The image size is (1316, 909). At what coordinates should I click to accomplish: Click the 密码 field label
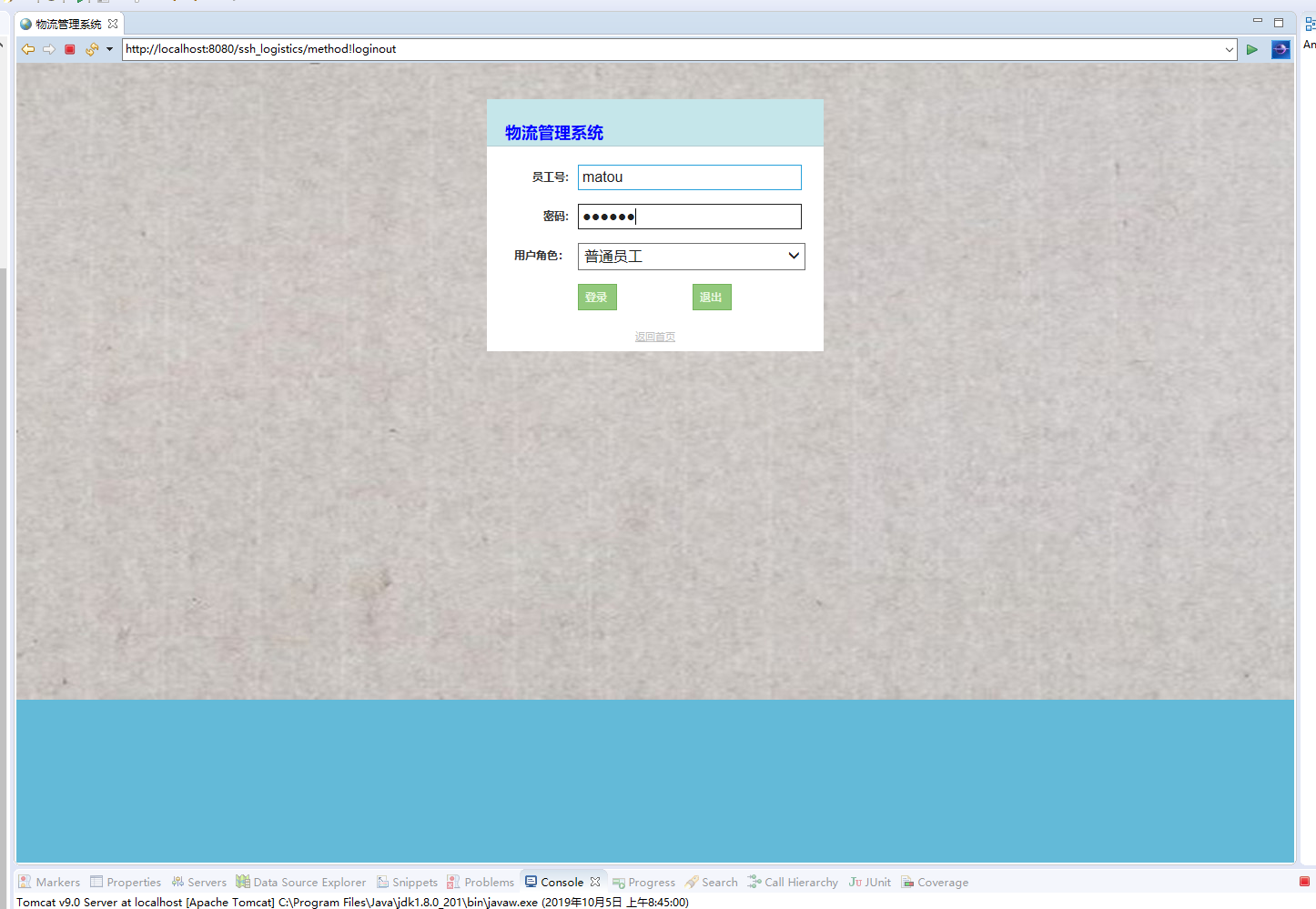[x=556, y=217]
